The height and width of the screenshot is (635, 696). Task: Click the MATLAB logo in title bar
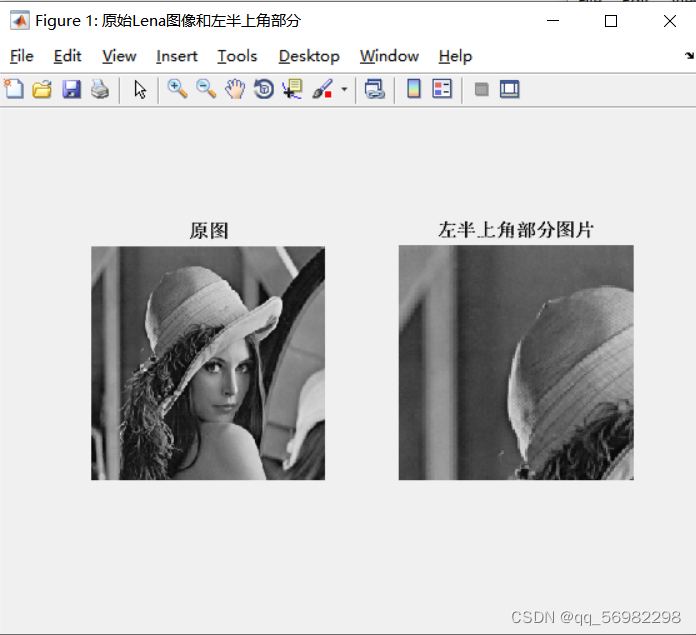20,20
